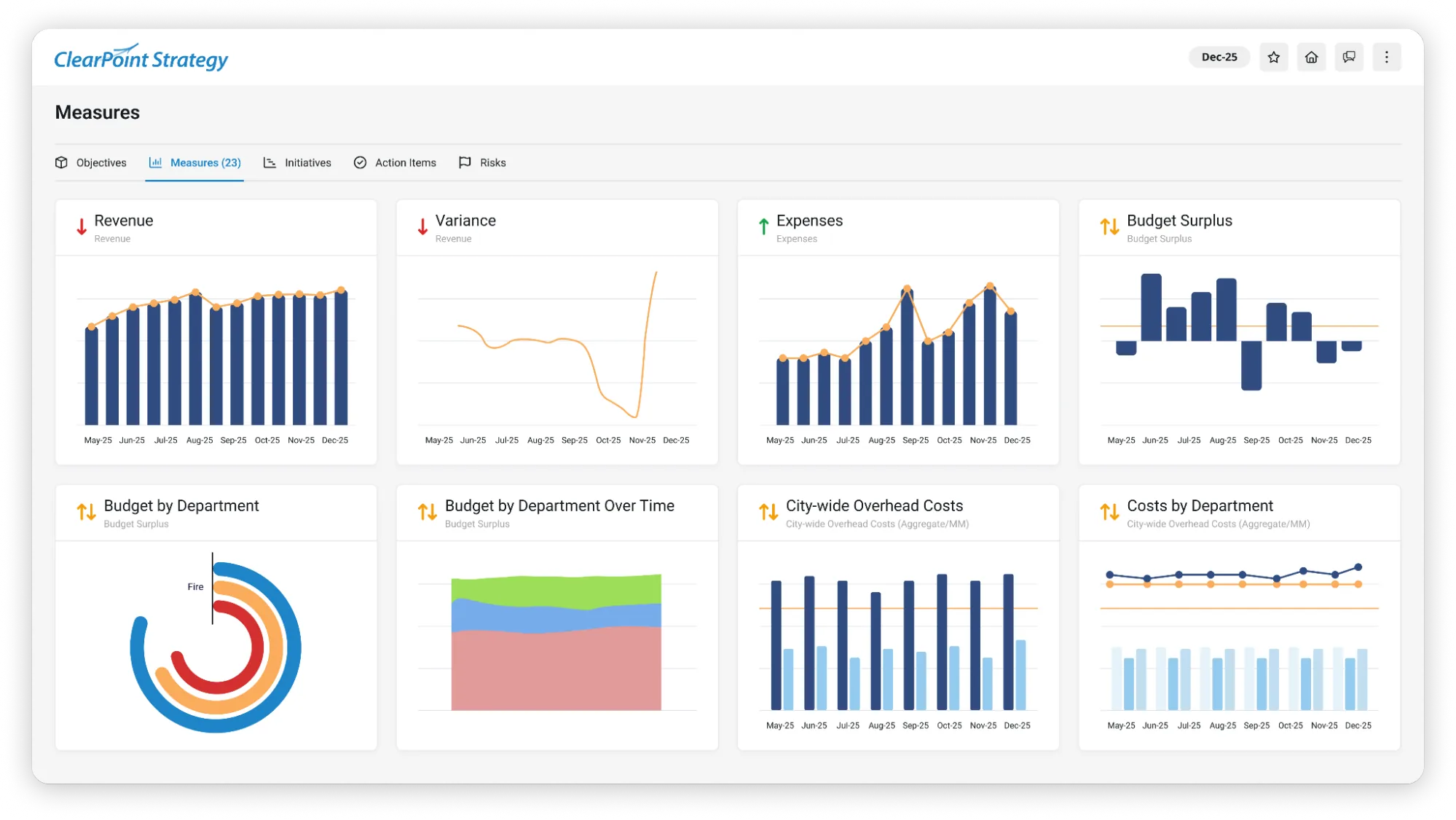Click the Dec-25 date chip to change period
The width and height of the screenshot is (1456, 820).
(x=1219, y=56)
